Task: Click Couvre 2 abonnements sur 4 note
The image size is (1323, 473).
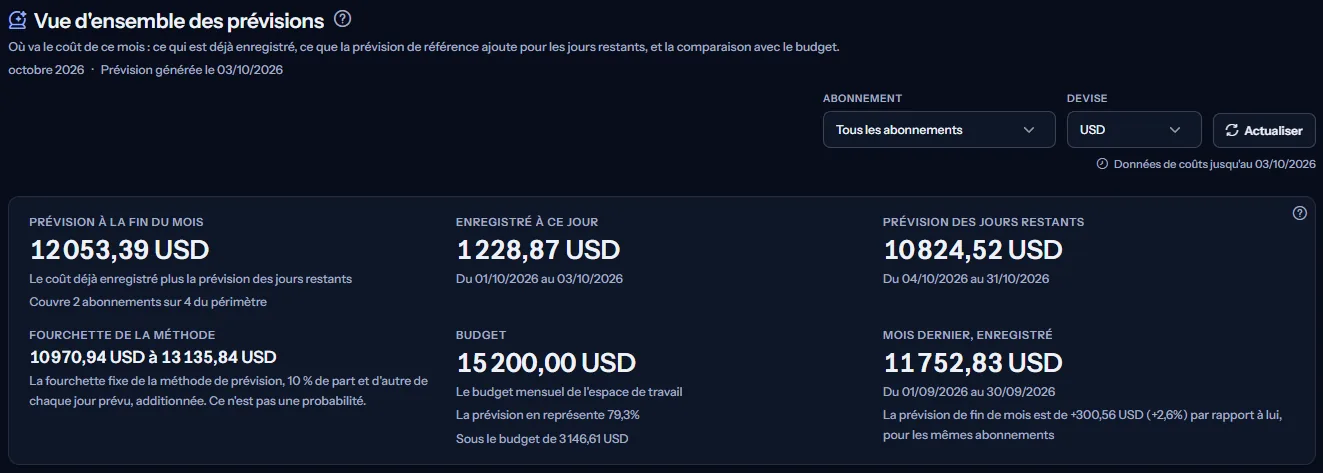Action: pyautogui.click(x=148, y=301)
